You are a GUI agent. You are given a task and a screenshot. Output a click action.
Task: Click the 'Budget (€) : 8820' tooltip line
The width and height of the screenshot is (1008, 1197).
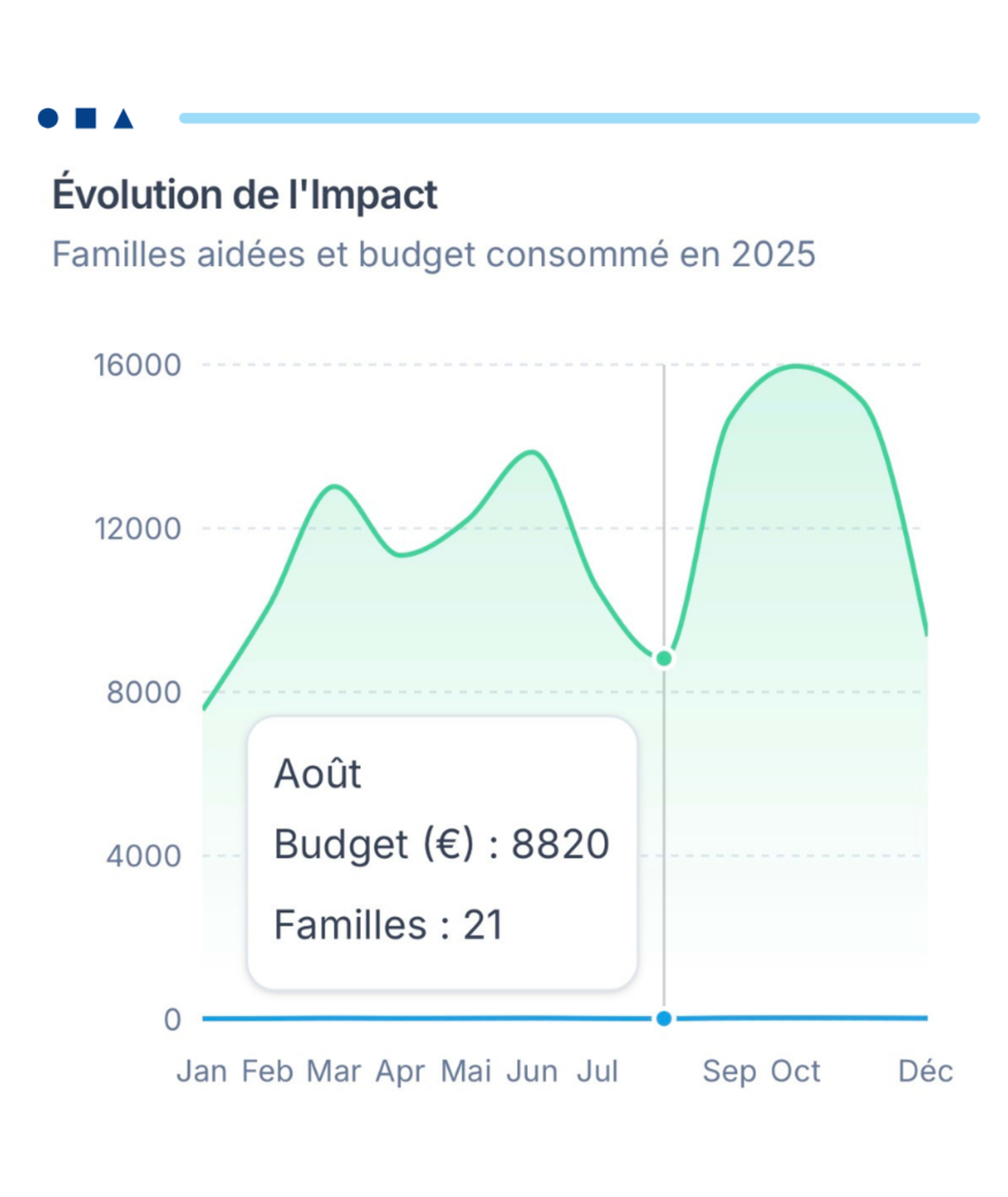442,844
